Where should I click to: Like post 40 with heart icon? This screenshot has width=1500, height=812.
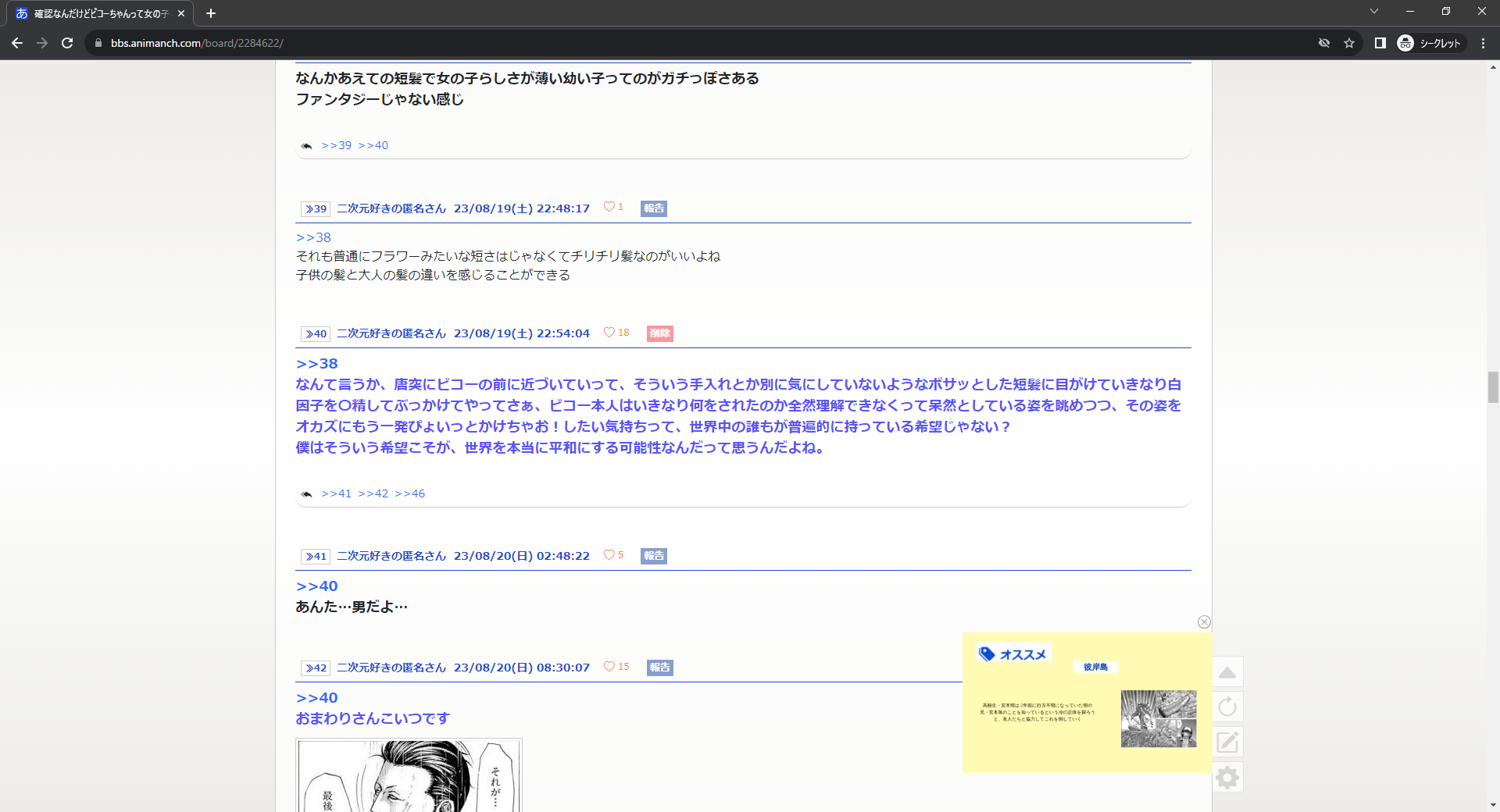609,333
